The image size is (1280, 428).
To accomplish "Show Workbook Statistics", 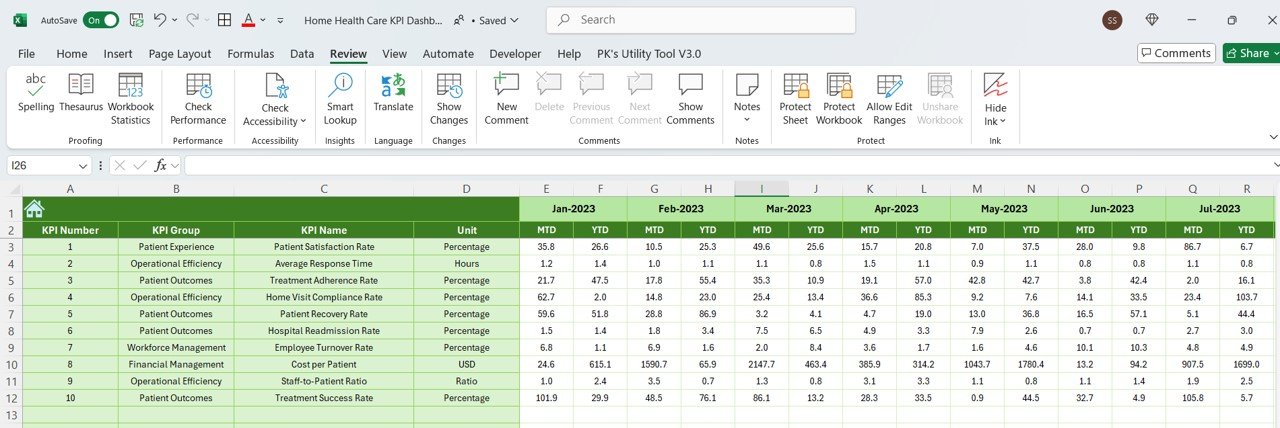I will (131, 99).
